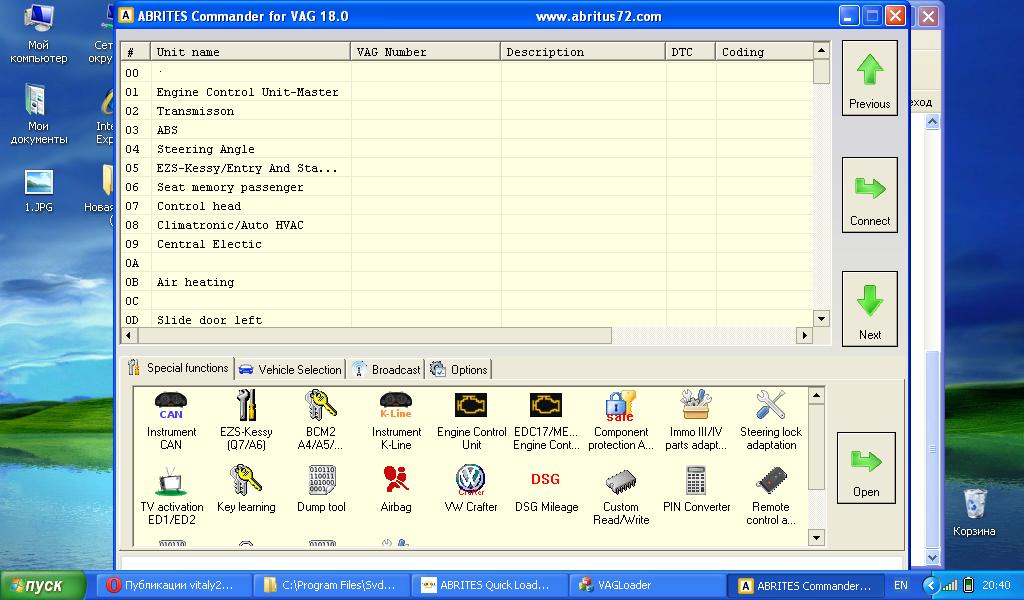The height and width of the screenshot is (600, 1024).
Task: Open the Корзина recycle bin desktop icon
Action: pos(974,513)
